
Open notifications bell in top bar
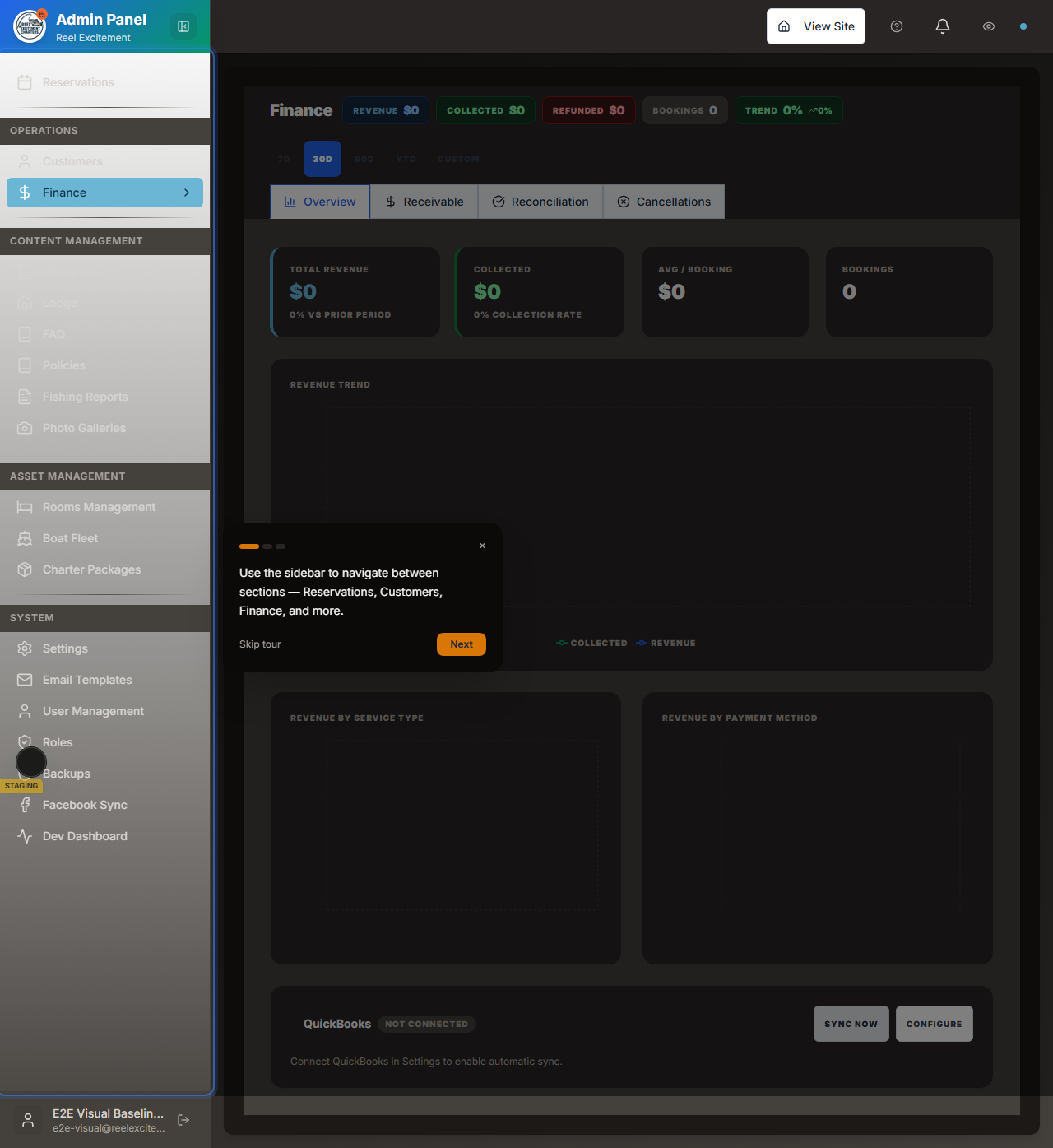pyautogui.click(x=943, y=26)
